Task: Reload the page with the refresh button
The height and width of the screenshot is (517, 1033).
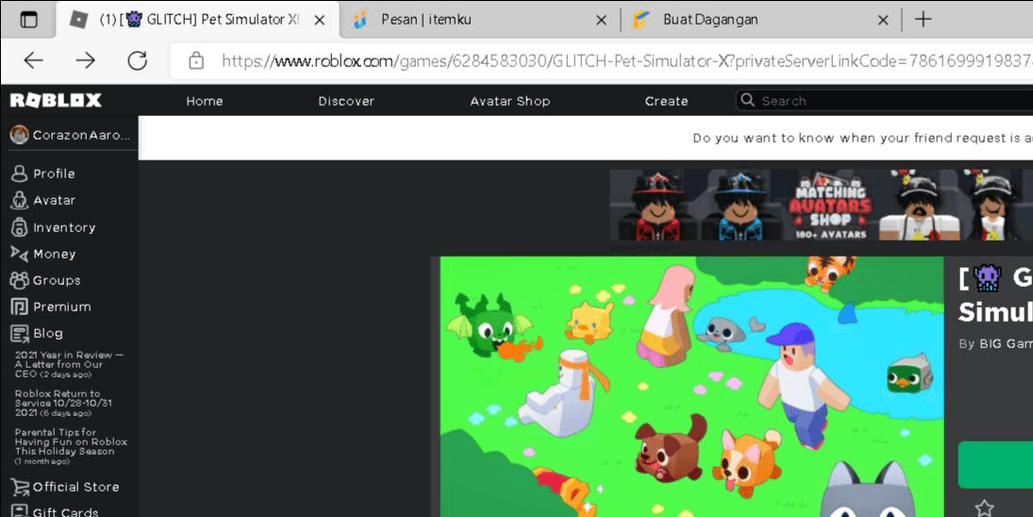Action: [137, 61]
